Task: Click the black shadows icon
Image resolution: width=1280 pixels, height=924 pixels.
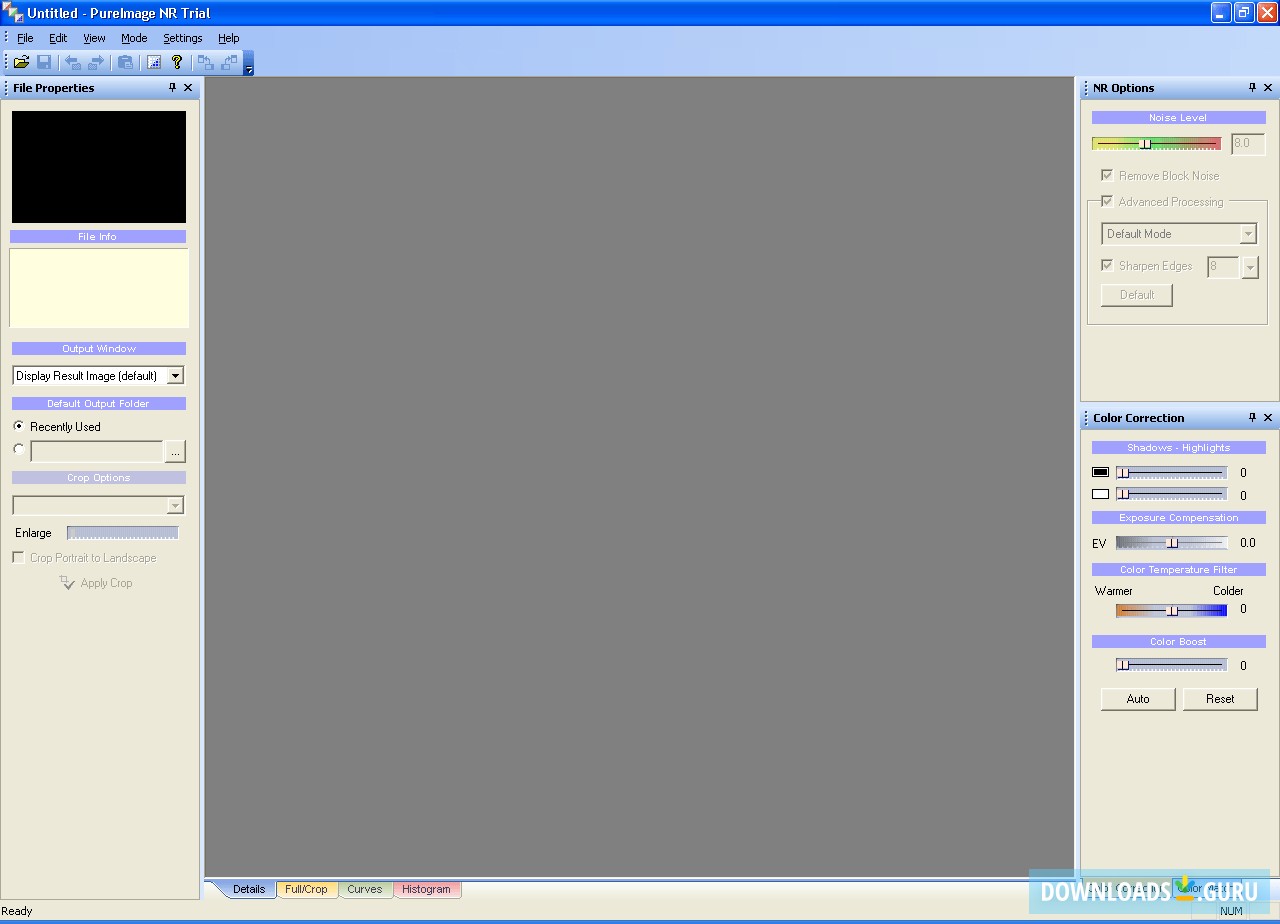Action: (x=1101, y=472)
